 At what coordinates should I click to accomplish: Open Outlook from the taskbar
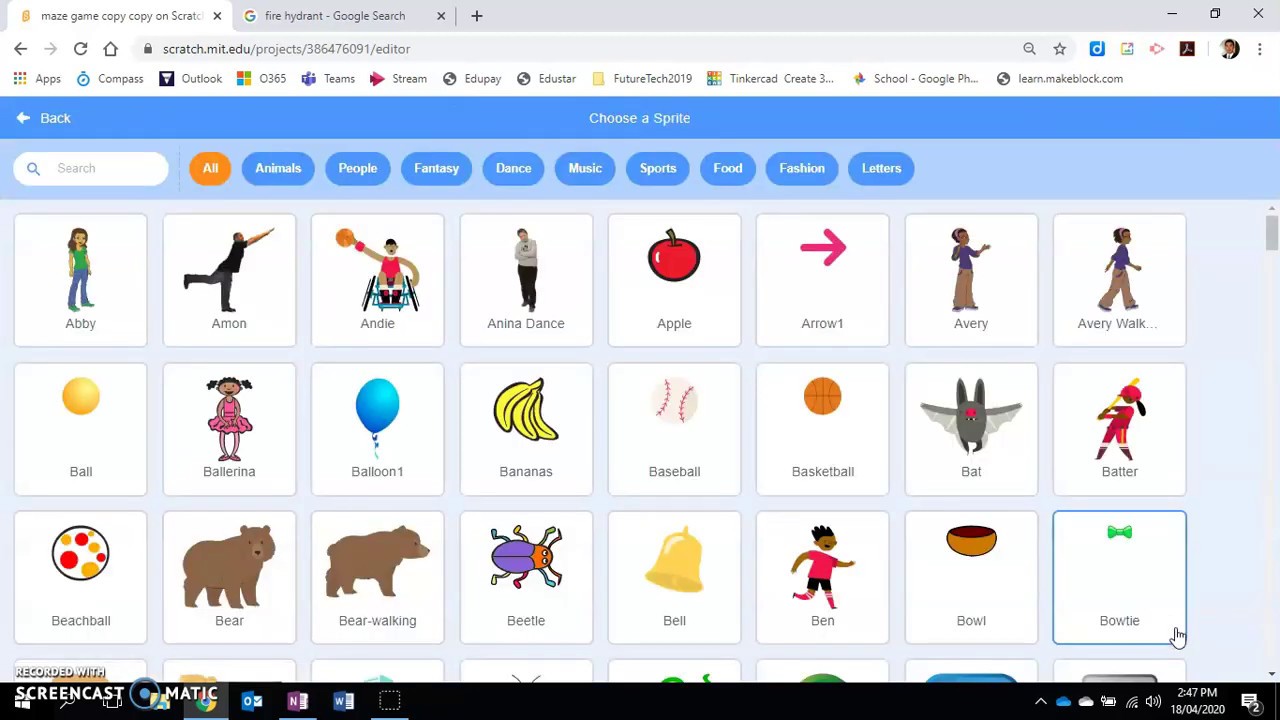[252, 701]
